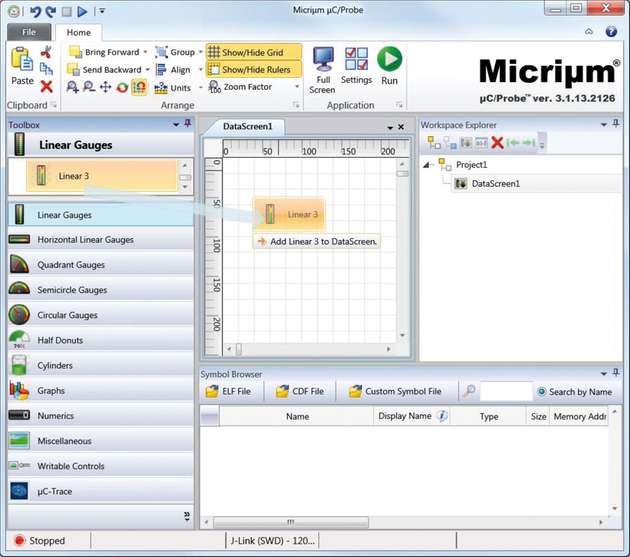The height and width of the screenshot is (557, 630).
Task: Click second Workspace Explorer toolbar icon
Action: point(450,143)
